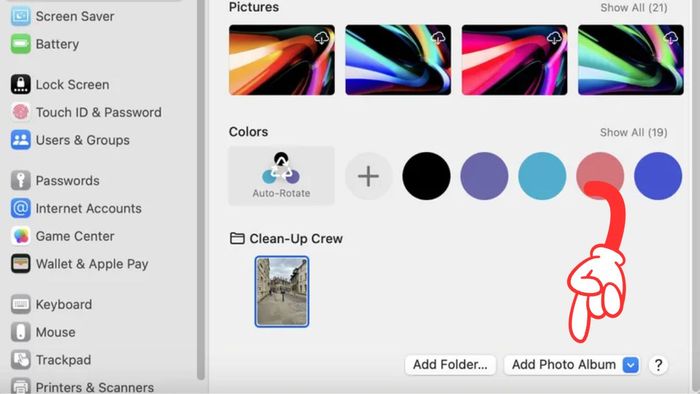Screen dimensions: 700x394
Task: Open the Lock Screen icon in sidebar
Action: 21,84
